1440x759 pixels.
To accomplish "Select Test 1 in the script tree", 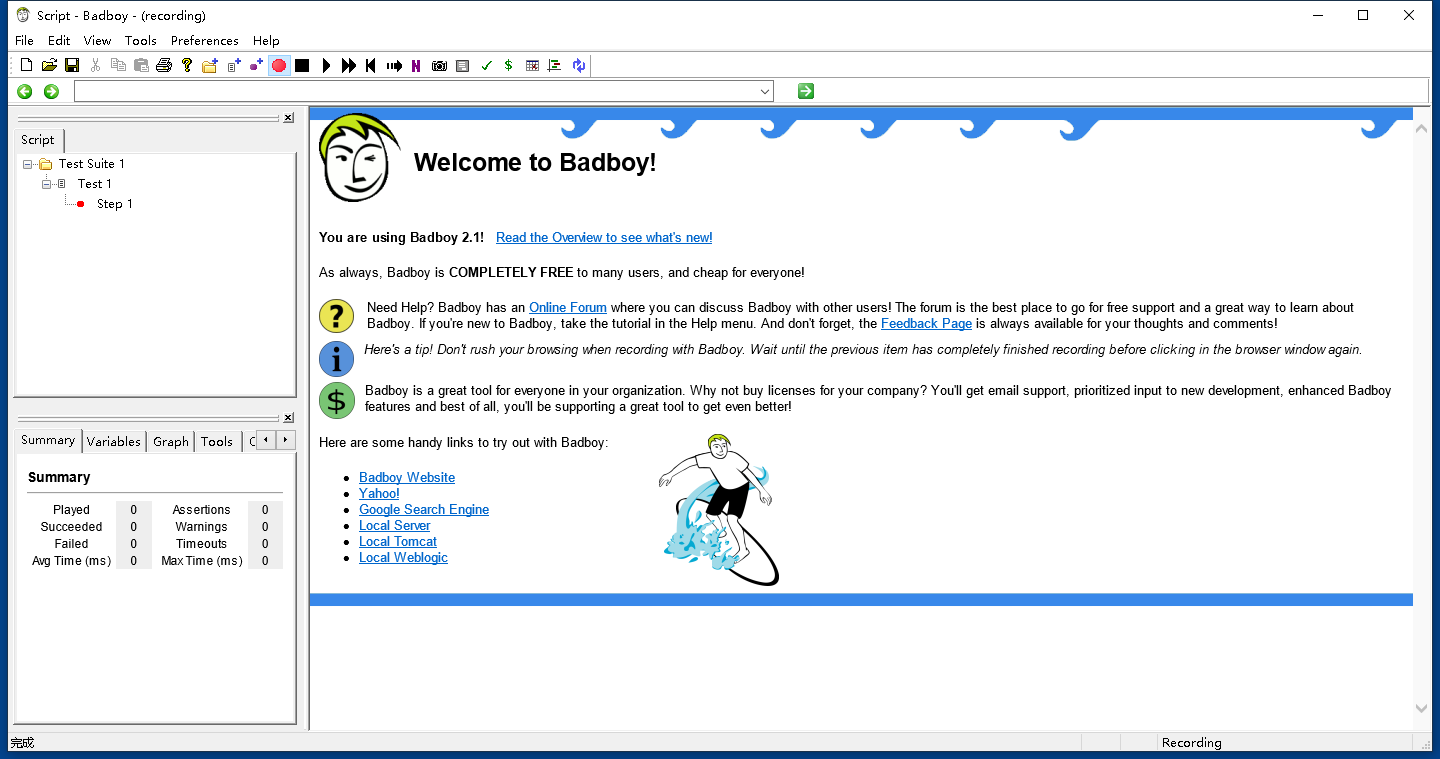I will coord(95,184).
